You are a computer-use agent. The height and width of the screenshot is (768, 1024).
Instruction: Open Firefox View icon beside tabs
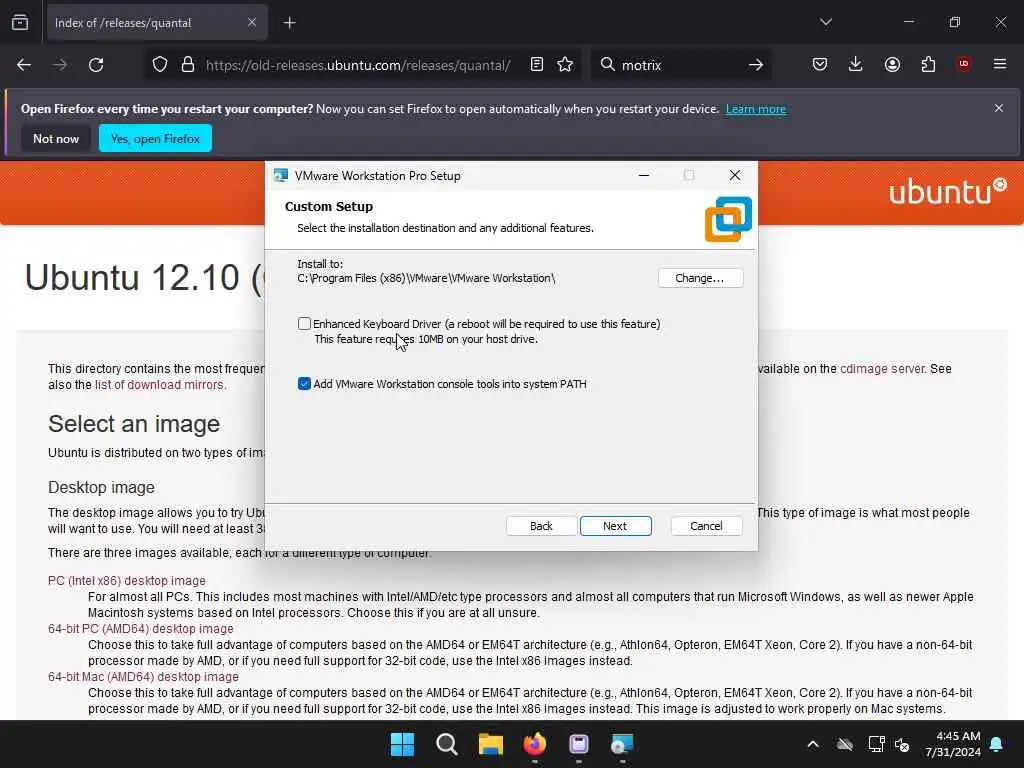(x=20, y=22)
